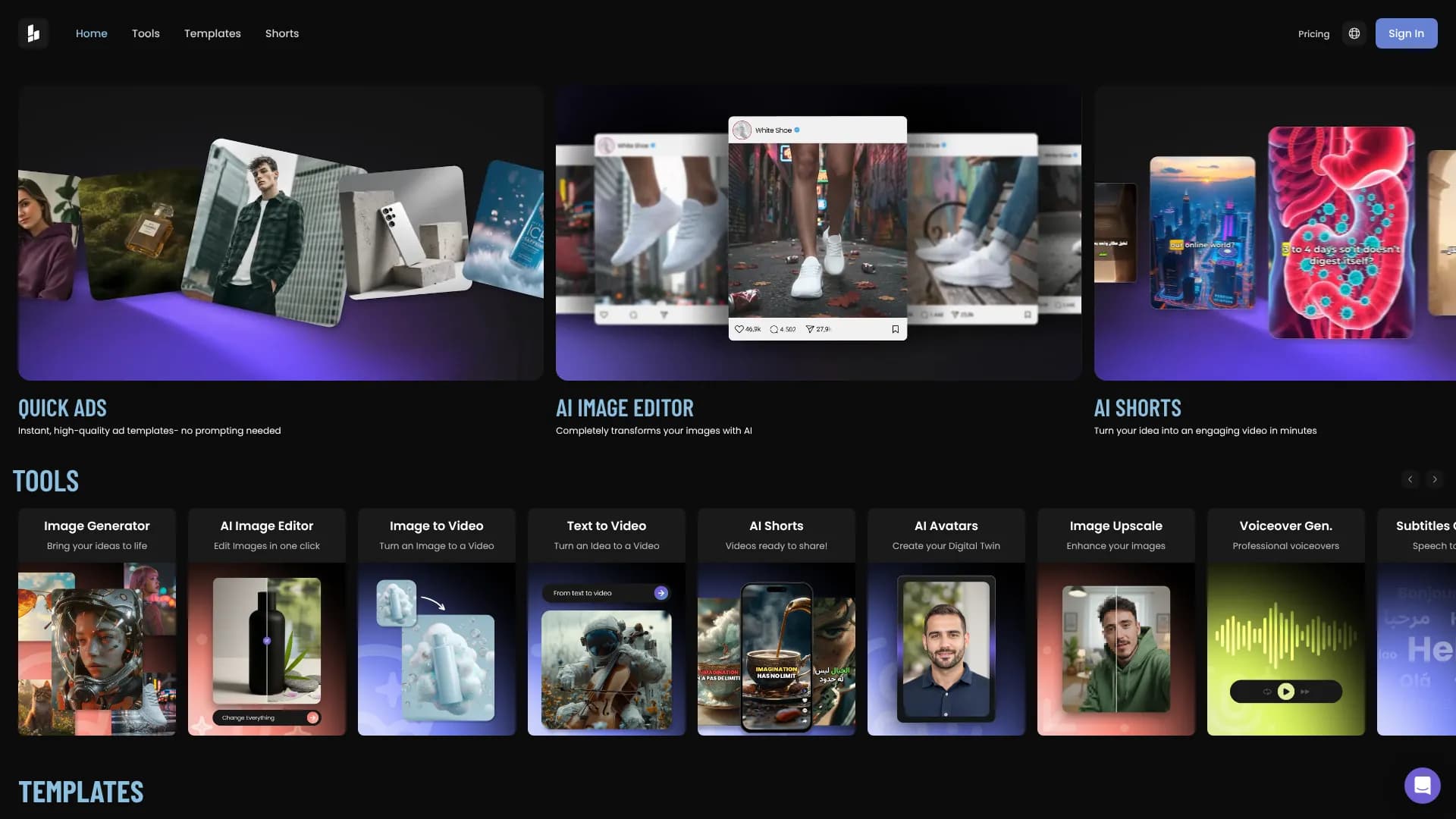
Task: Open the Shorts page
Action: pos(282,33)
